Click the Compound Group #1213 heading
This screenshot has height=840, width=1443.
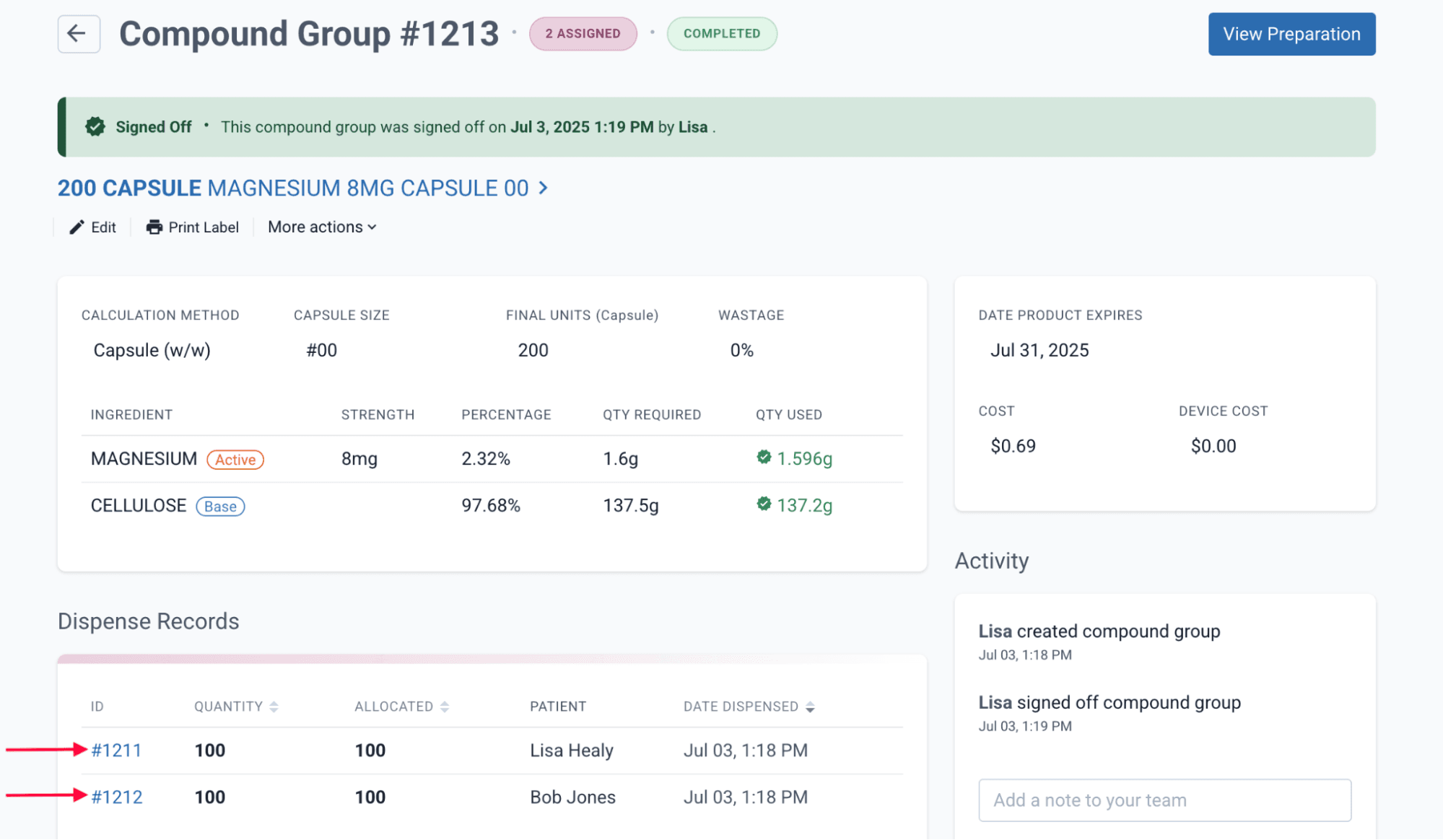coord(309,34)
